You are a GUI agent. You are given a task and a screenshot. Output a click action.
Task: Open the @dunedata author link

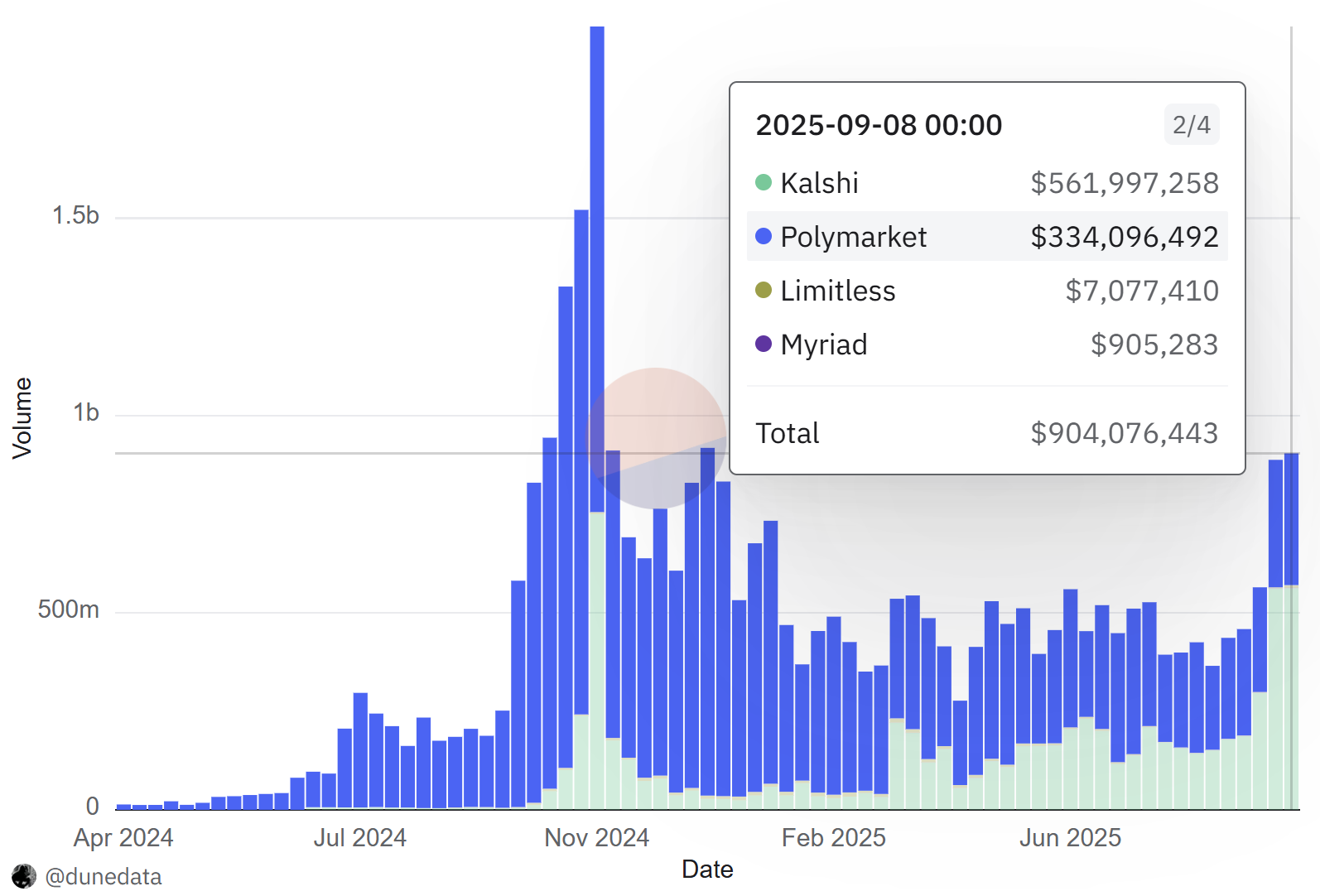click(104, 876)
